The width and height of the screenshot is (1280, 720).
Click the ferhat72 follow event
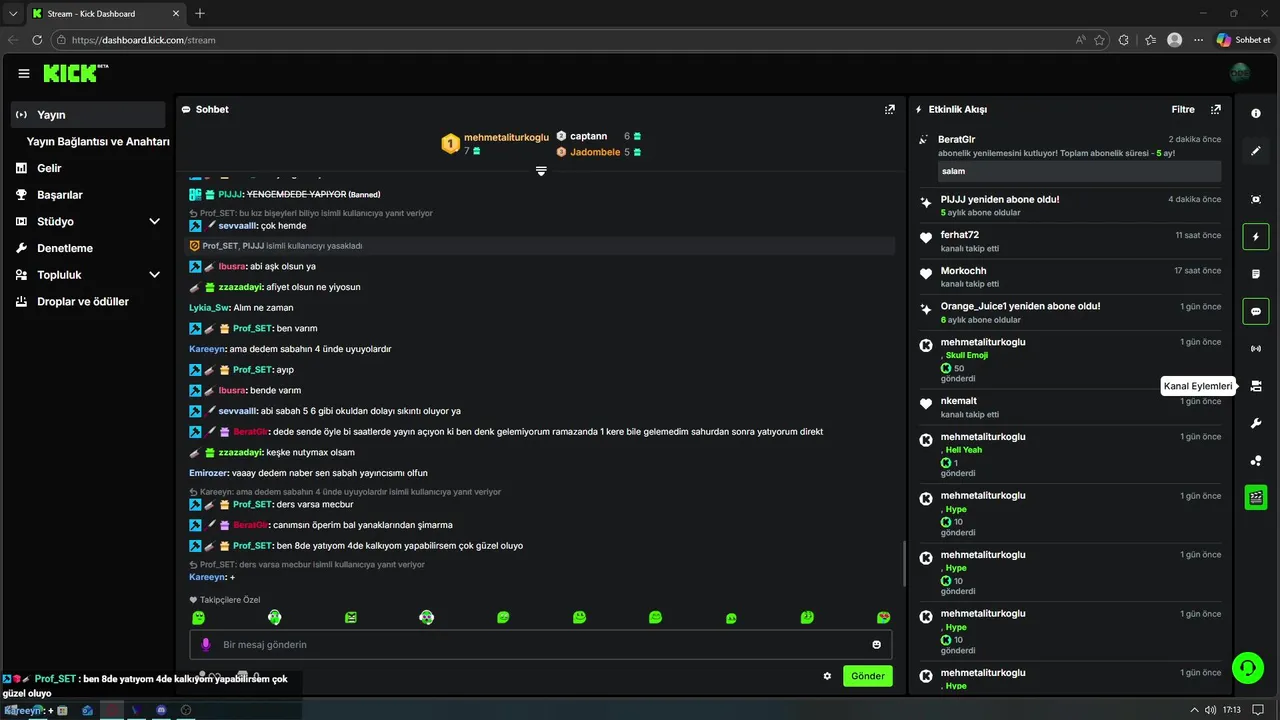coord(1069,241)
